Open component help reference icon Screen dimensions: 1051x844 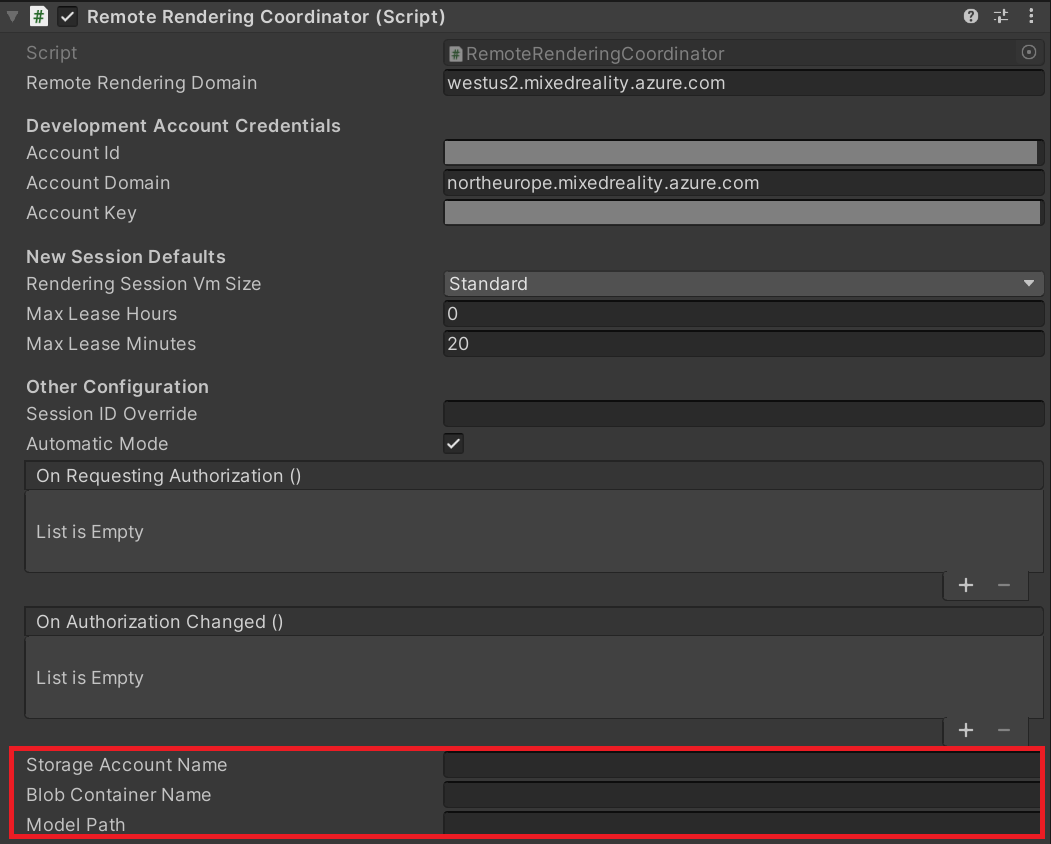(x=971, y=17)
